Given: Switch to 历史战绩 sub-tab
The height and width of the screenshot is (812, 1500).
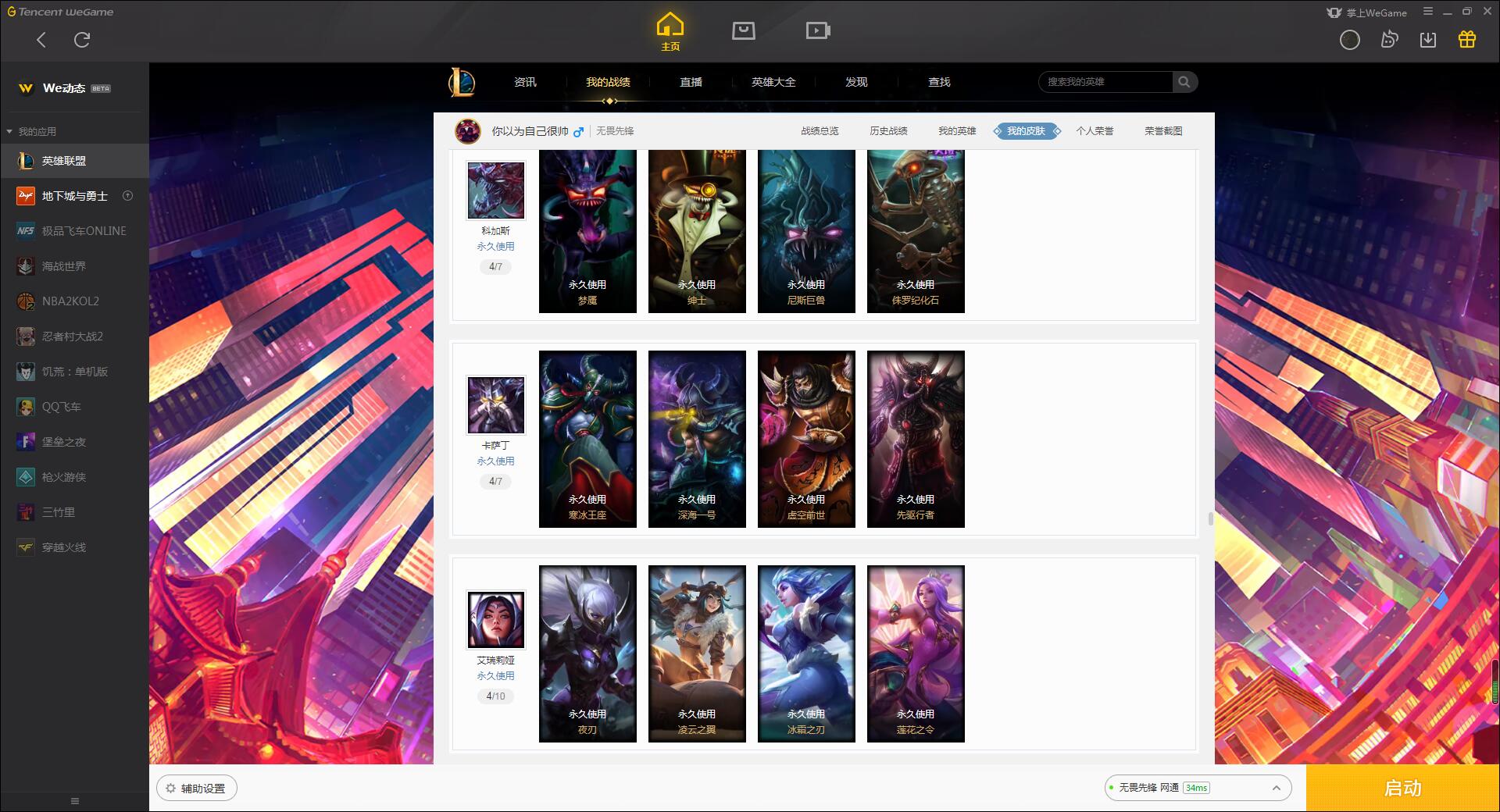Looking at the screenshot, I should (888, 131).
